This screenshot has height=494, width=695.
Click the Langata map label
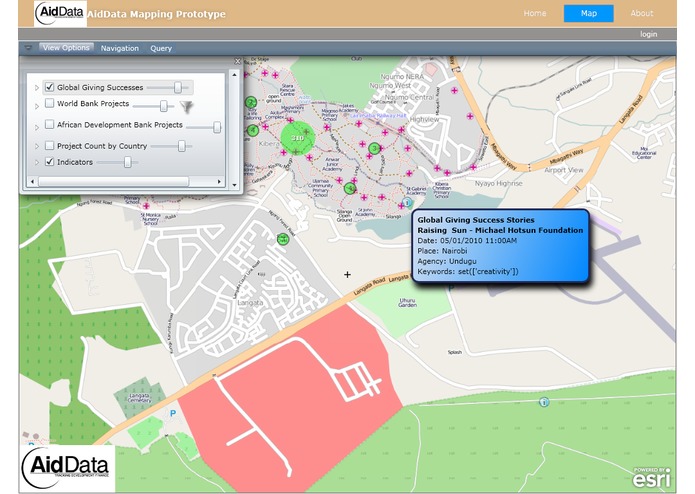coord(250,303)
